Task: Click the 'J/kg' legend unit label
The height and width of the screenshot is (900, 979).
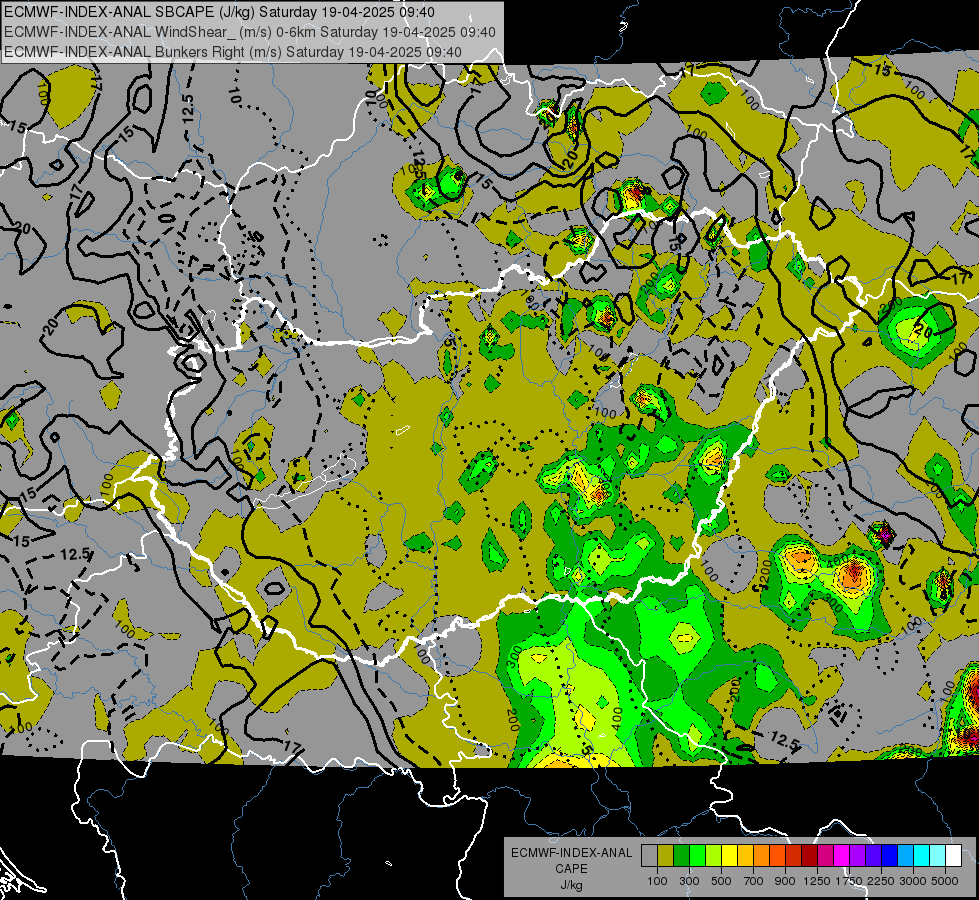Action: click(571, 885)
